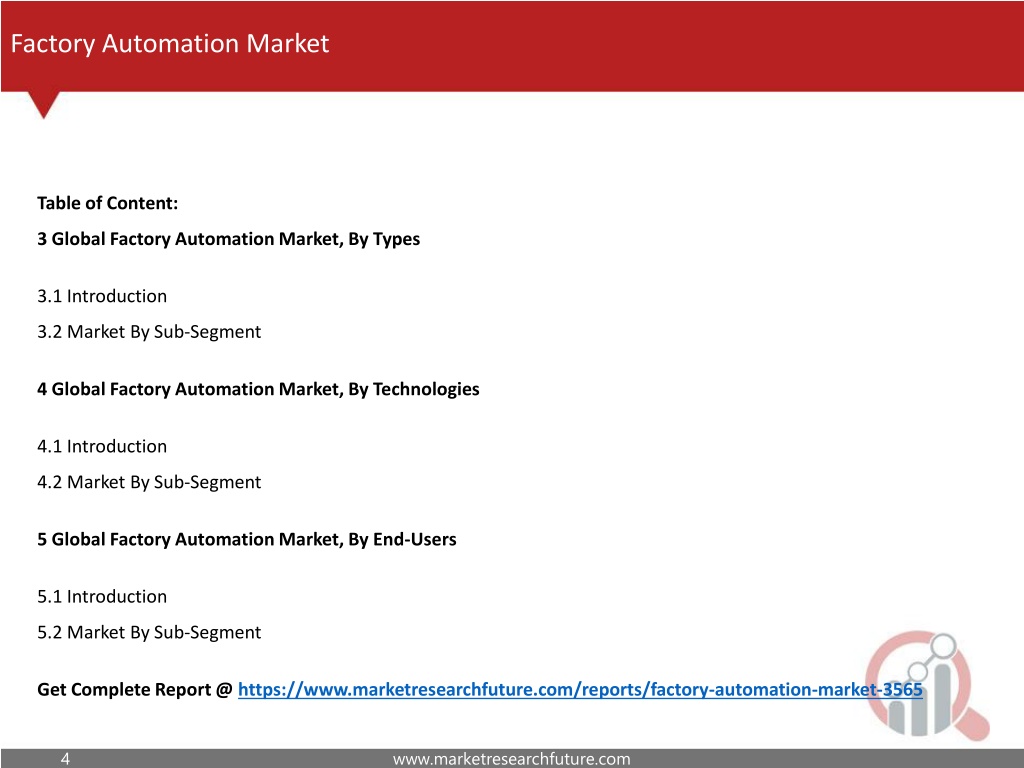The width and height of the screenshot is (1024, 768).
Task: Select heading '3 Global Factory Automation Market, By Types'
Action: [x=229, y=240]
